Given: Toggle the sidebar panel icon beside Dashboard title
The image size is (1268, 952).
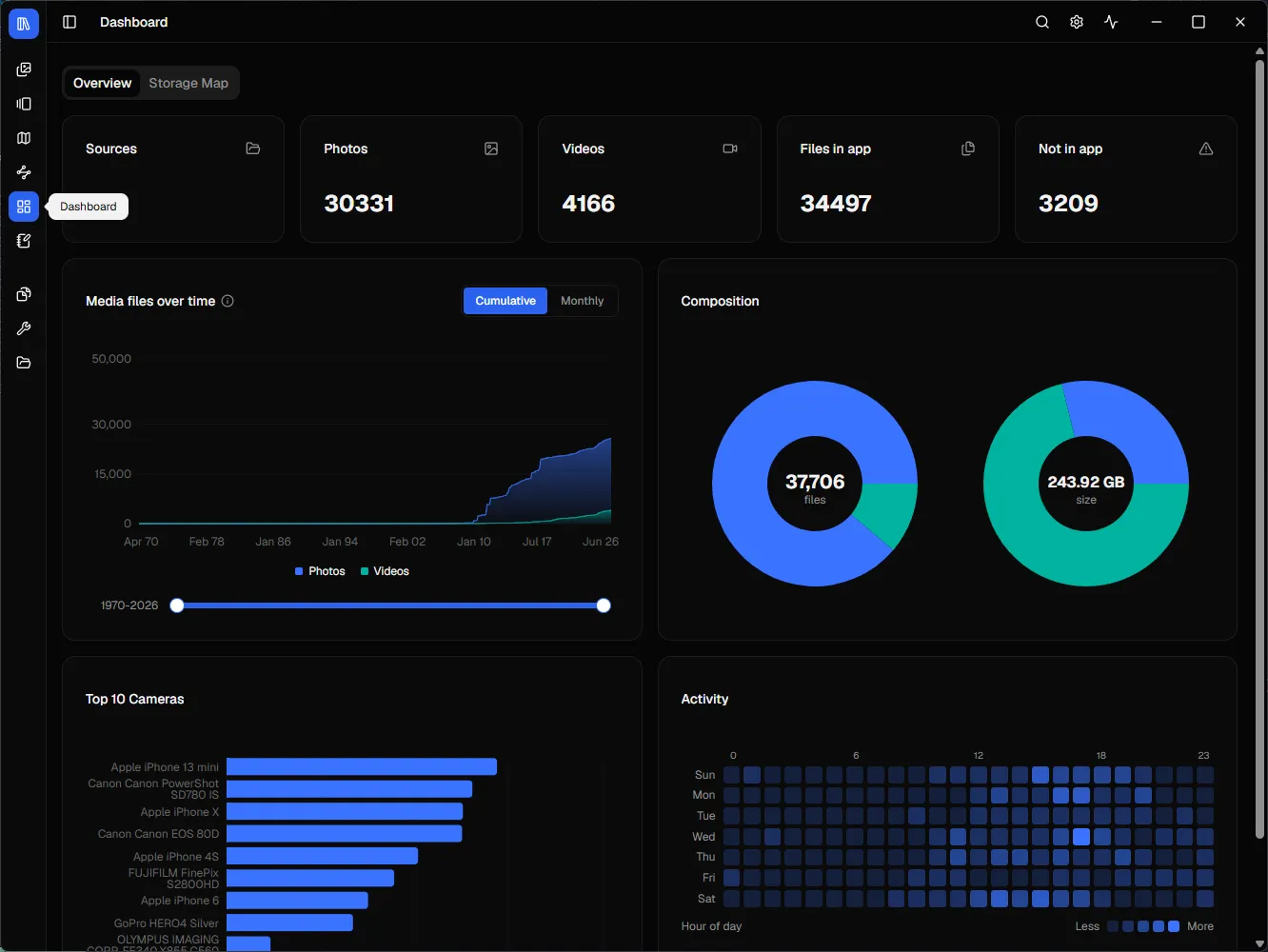Looking at the screenshot, I should click(69, 22).
